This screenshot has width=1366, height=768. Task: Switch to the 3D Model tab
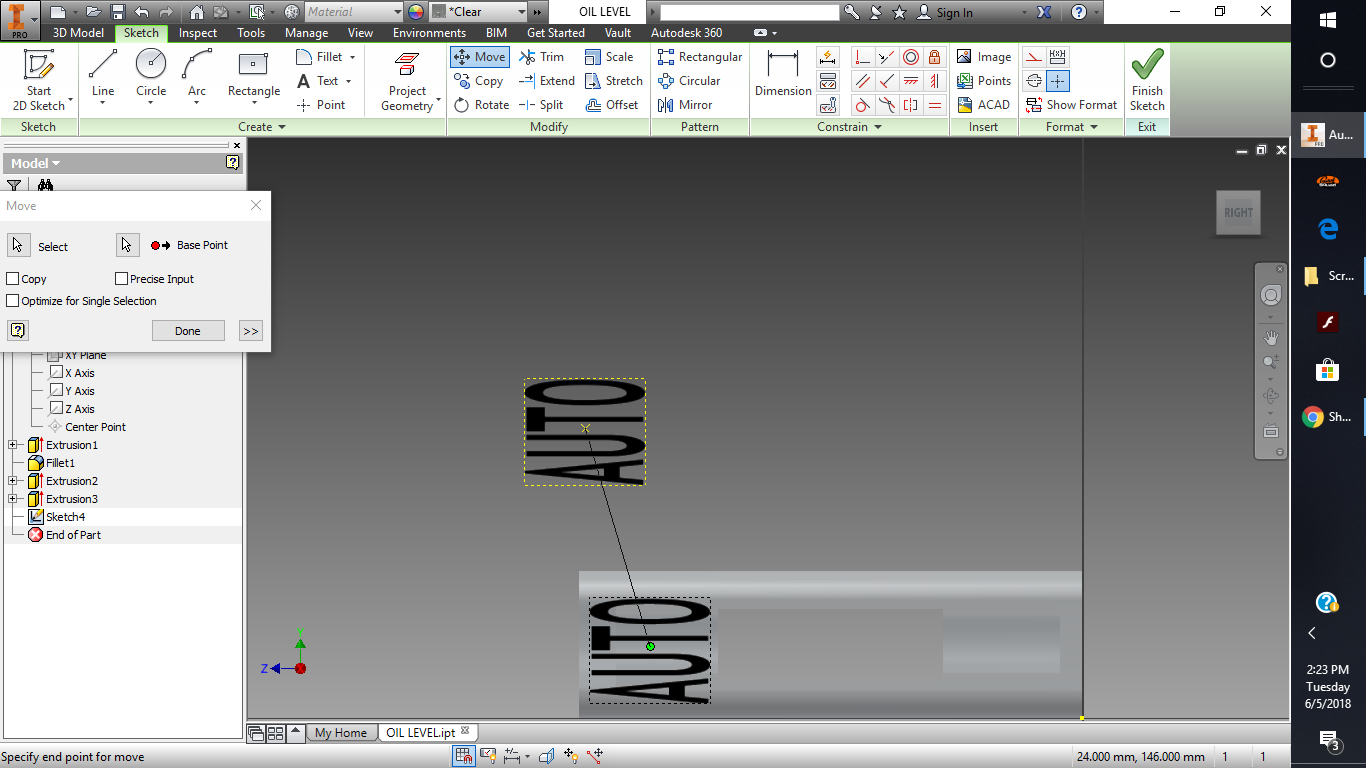78,33
